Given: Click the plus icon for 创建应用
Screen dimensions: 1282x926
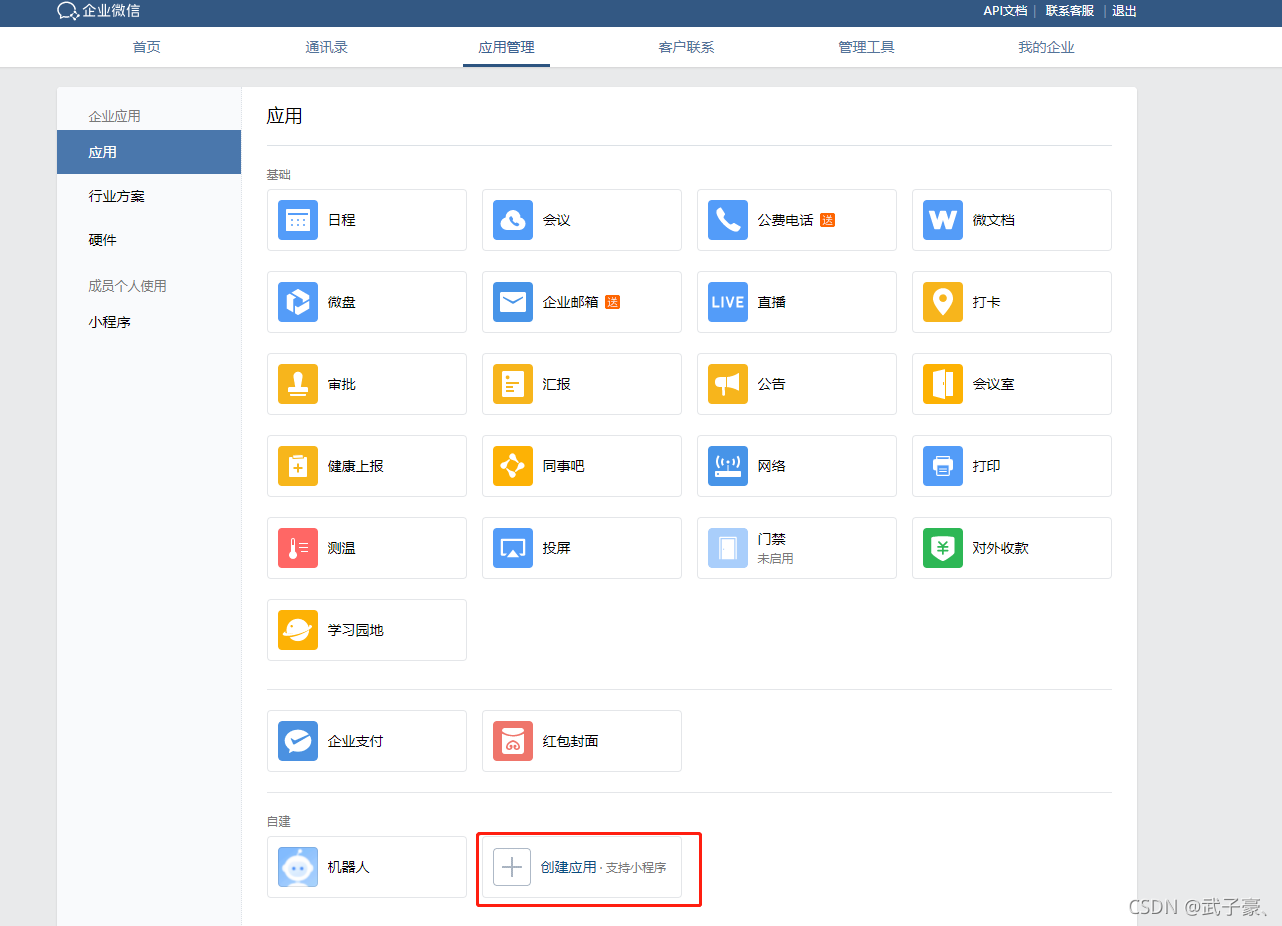Looking at the screenshot, I should 512,867.
